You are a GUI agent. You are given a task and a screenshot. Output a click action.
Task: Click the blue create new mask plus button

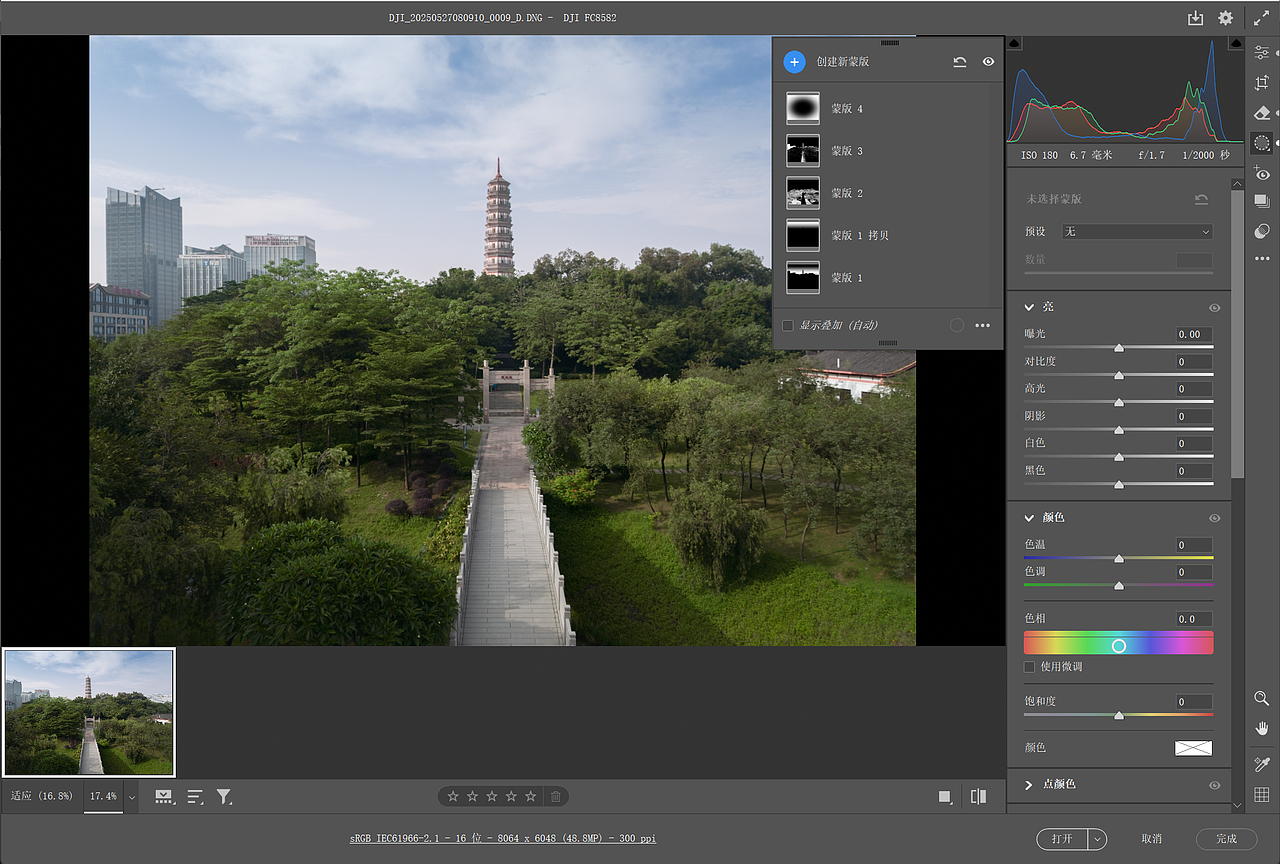794,62
